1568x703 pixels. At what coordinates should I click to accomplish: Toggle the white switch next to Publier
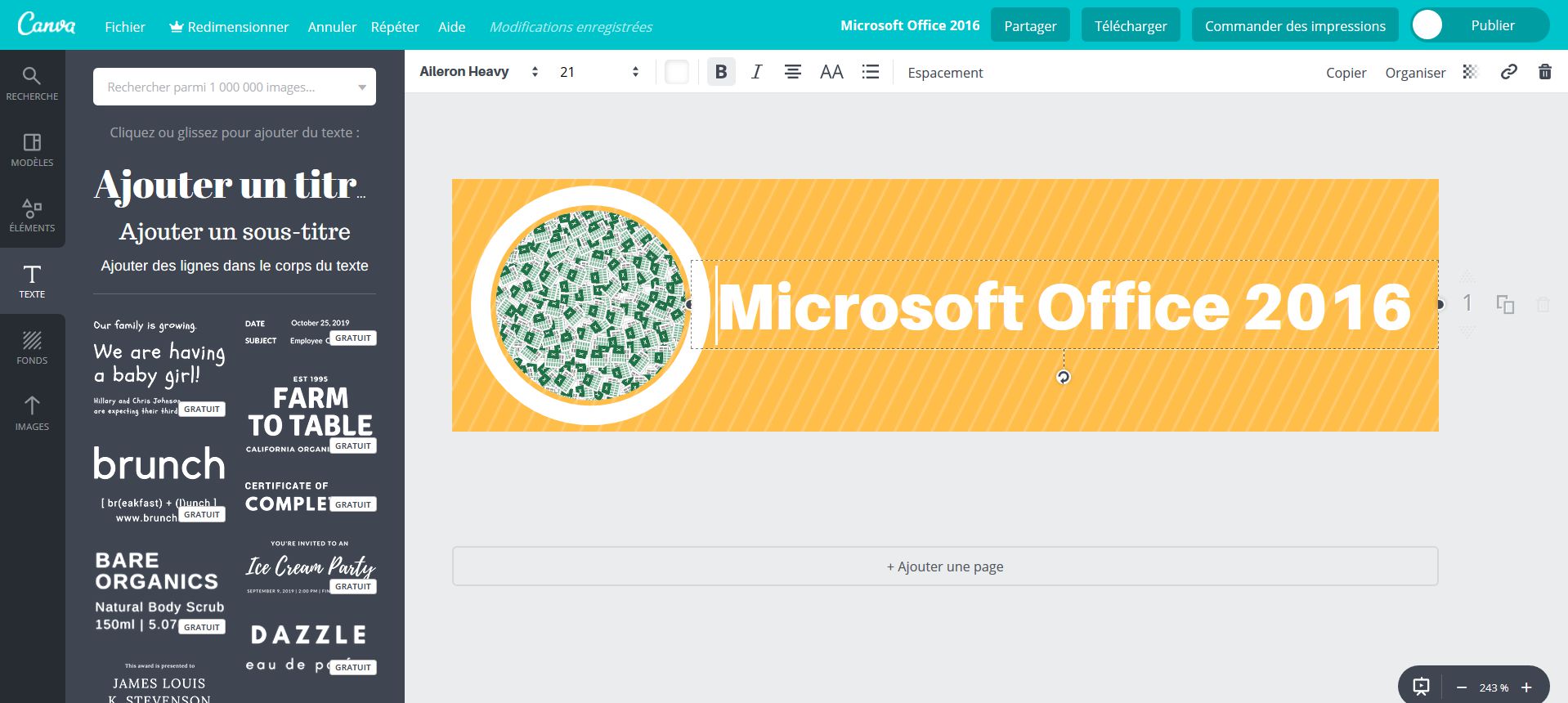[x=1427, y=25]
